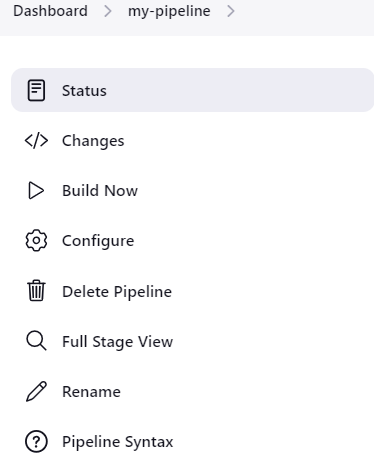Click the Pipeline Syntax question mark icon
Image resolution: width=374 pixels, height=465 pixels.
click(36, 442)
